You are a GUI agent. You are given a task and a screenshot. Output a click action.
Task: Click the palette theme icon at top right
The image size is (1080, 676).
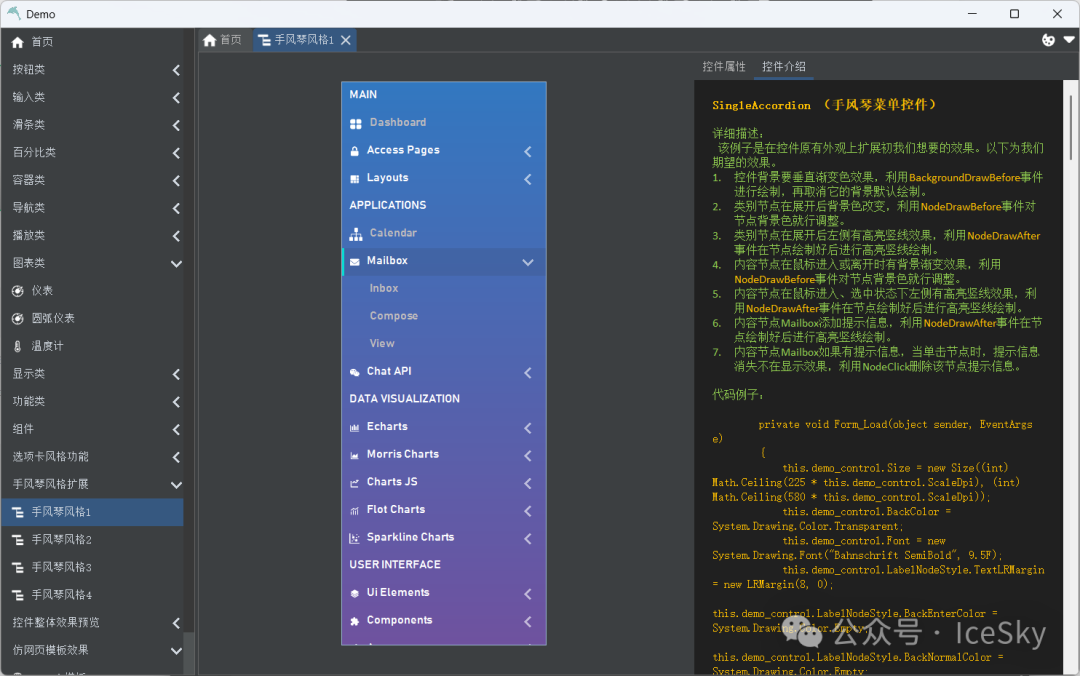pos(1048,40)
